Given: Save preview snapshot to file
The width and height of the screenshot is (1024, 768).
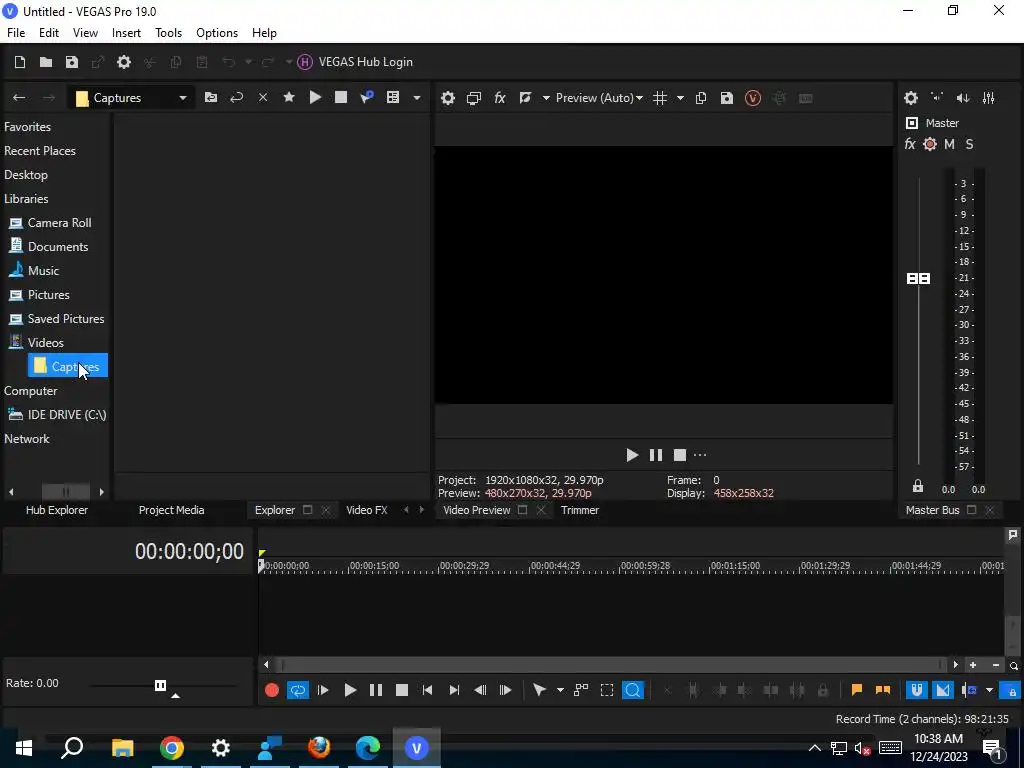Looking at the screenshot, I should pyautogui.click(x=727, y=98).
